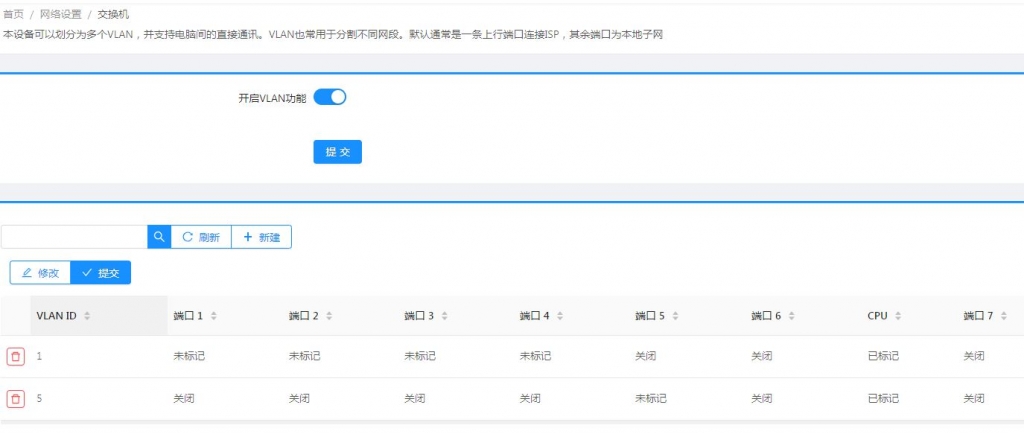Select 端口 7 关闭 cell in VLAN 1 row

click(974, 356)
